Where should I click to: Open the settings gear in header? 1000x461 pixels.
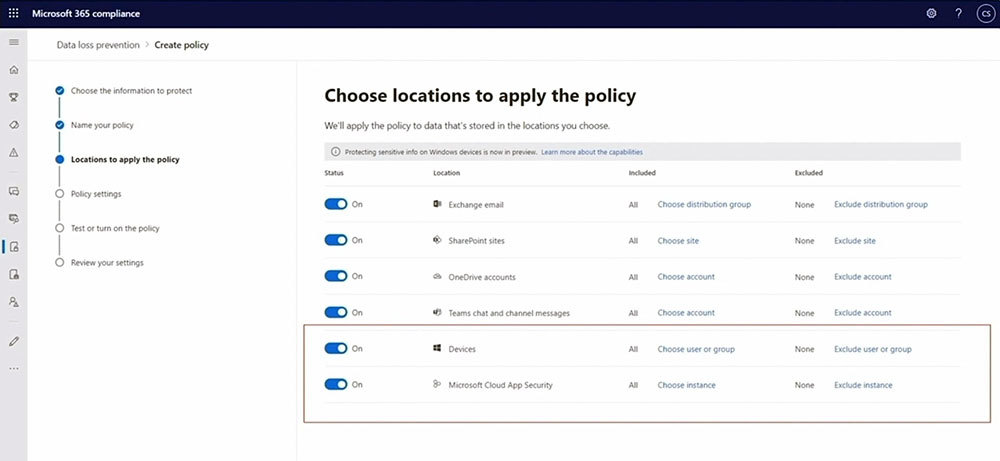tap(931, 13)
